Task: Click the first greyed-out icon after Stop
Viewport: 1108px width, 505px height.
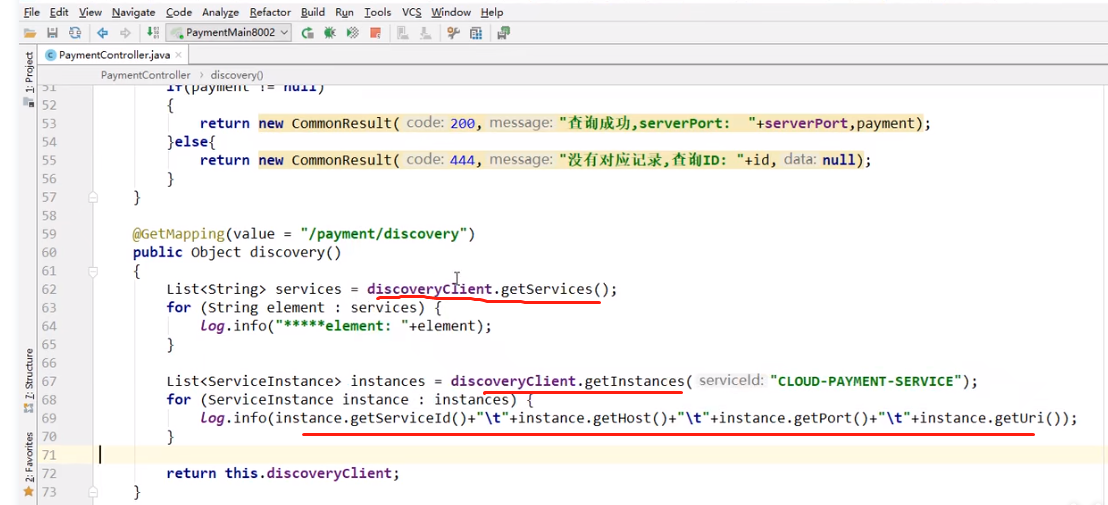Action: 403,32
